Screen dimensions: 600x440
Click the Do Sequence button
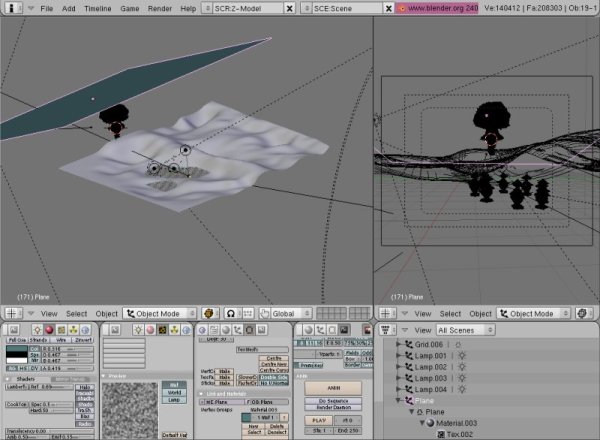pyautogui.click(x=333, y=401)
